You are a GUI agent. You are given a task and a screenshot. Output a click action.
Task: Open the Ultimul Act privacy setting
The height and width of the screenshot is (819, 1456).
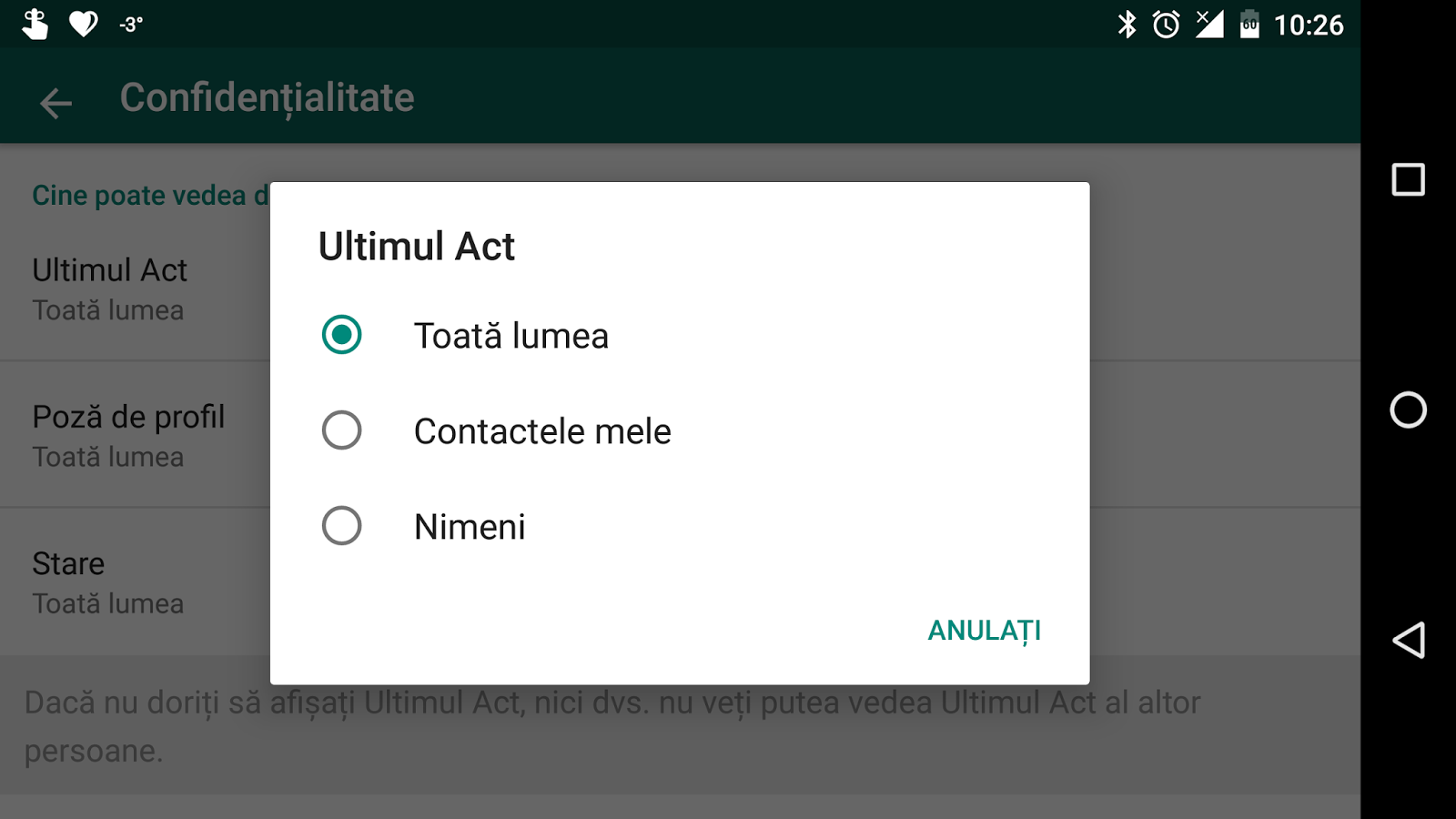109,288
